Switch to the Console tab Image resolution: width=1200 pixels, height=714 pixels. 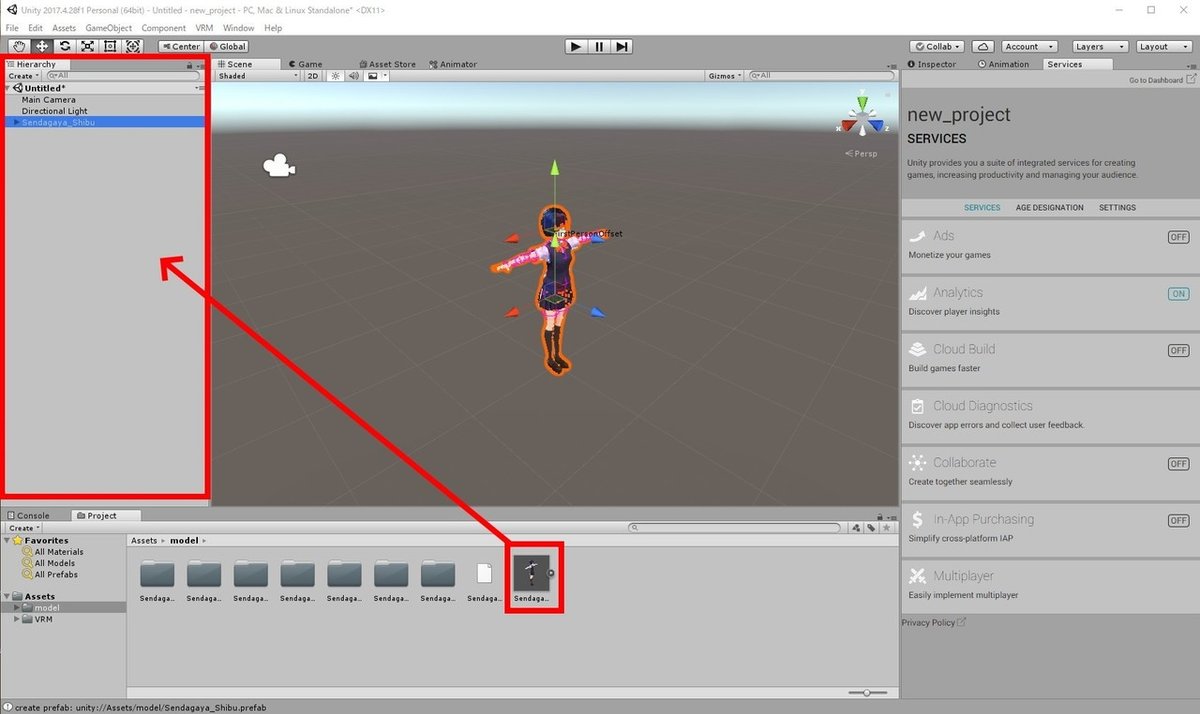tap(28, 516)
